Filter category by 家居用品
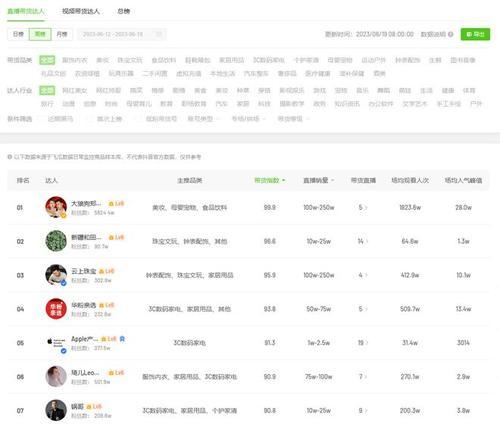Screen dimensions: 500x424 [x=231, y=60]
